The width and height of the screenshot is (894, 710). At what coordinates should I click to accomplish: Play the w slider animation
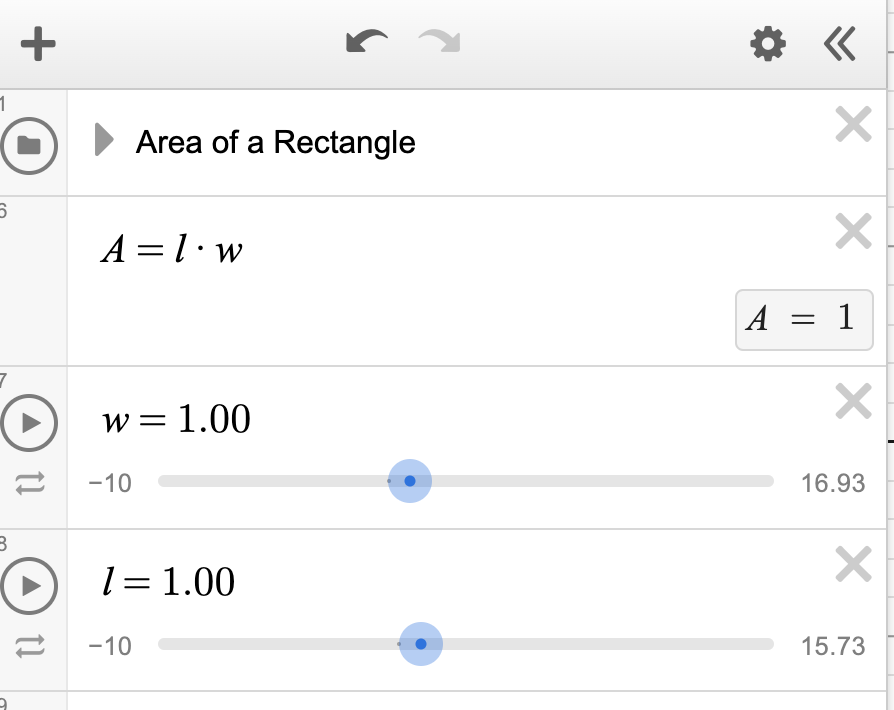[30, 423]
